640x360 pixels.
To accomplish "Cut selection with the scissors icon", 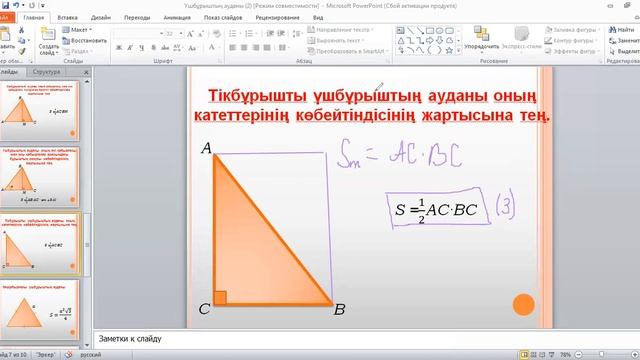I will point(21,30).
